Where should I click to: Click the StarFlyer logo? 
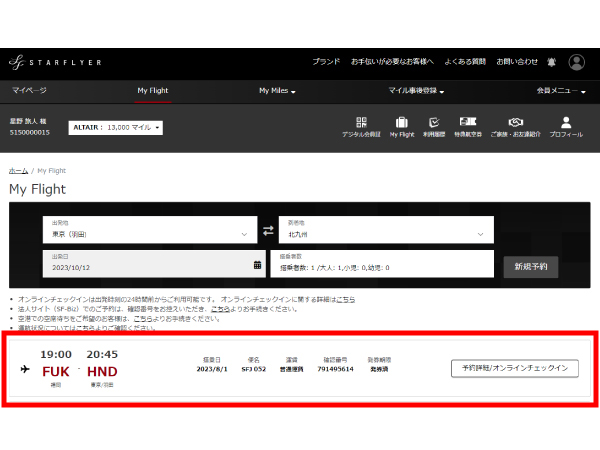tap(54, 62)
